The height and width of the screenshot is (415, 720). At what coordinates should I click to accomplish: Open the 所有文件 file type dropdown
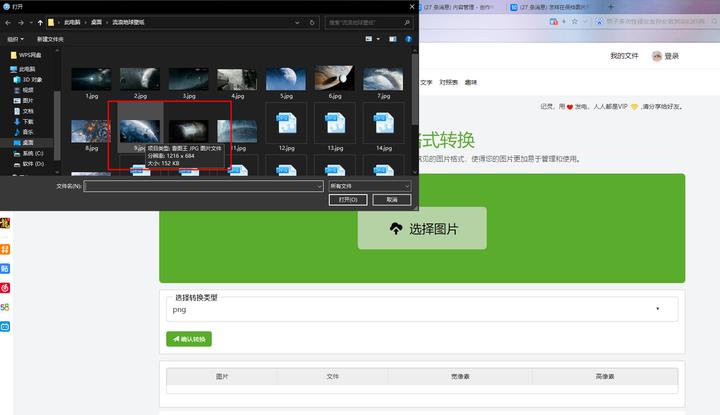[370, 186]
